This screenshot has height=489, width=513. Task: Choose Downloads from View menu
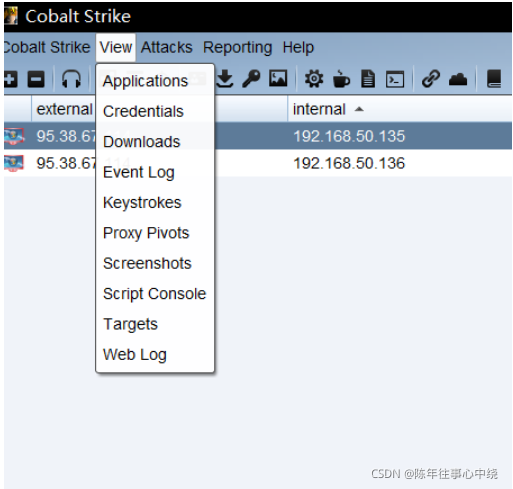click(x=155, y=142)
